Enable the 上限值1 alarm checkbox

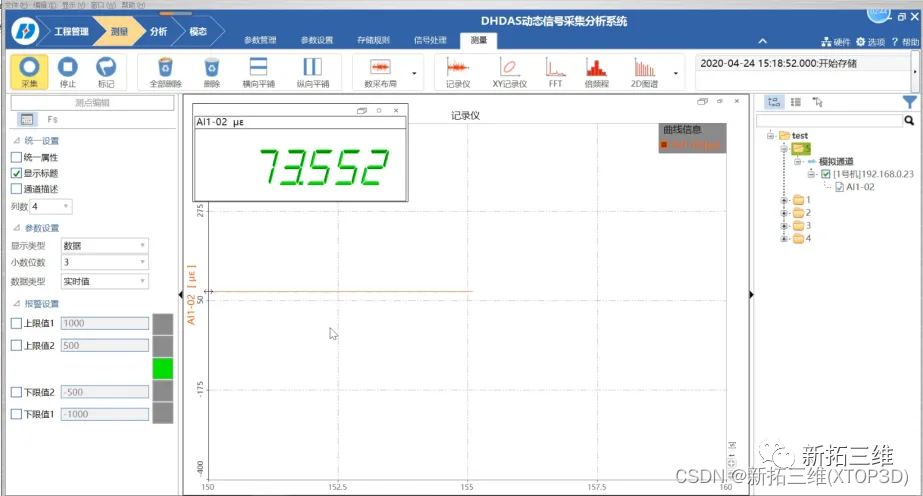(16, 323)
